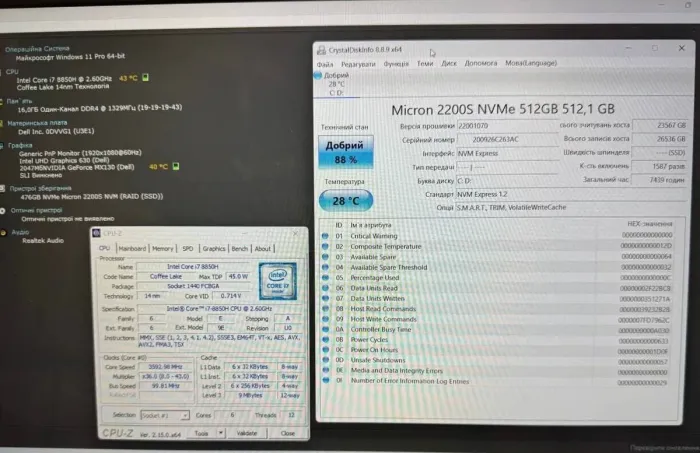
Task: Click the 7439 total hours value
Action: pyautogui.click(x=660, y=180)
